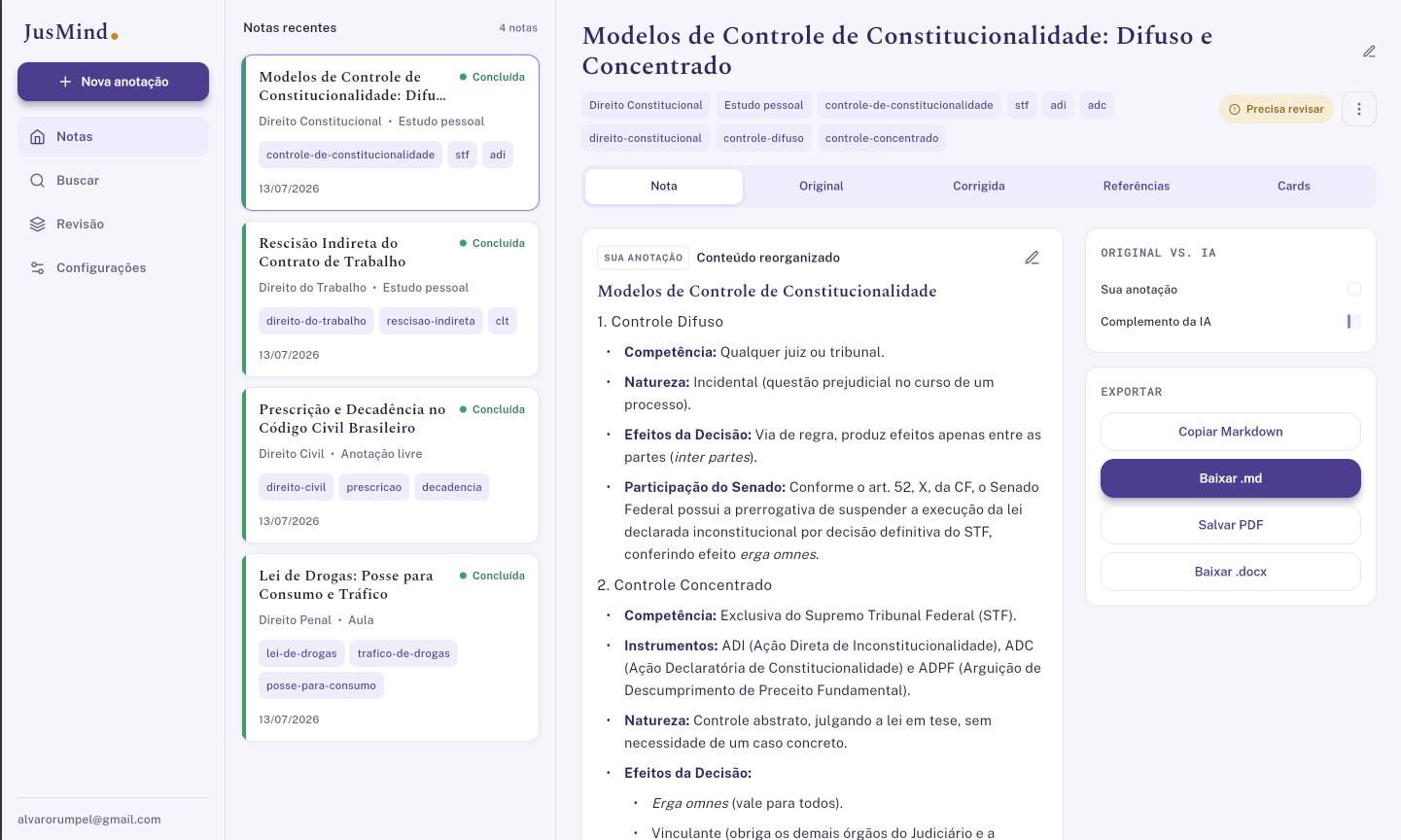Click the SUA ANOTAÇÃO label badge
The width and height of the screenshot is (1401, 840).
(x=643, y=258)
